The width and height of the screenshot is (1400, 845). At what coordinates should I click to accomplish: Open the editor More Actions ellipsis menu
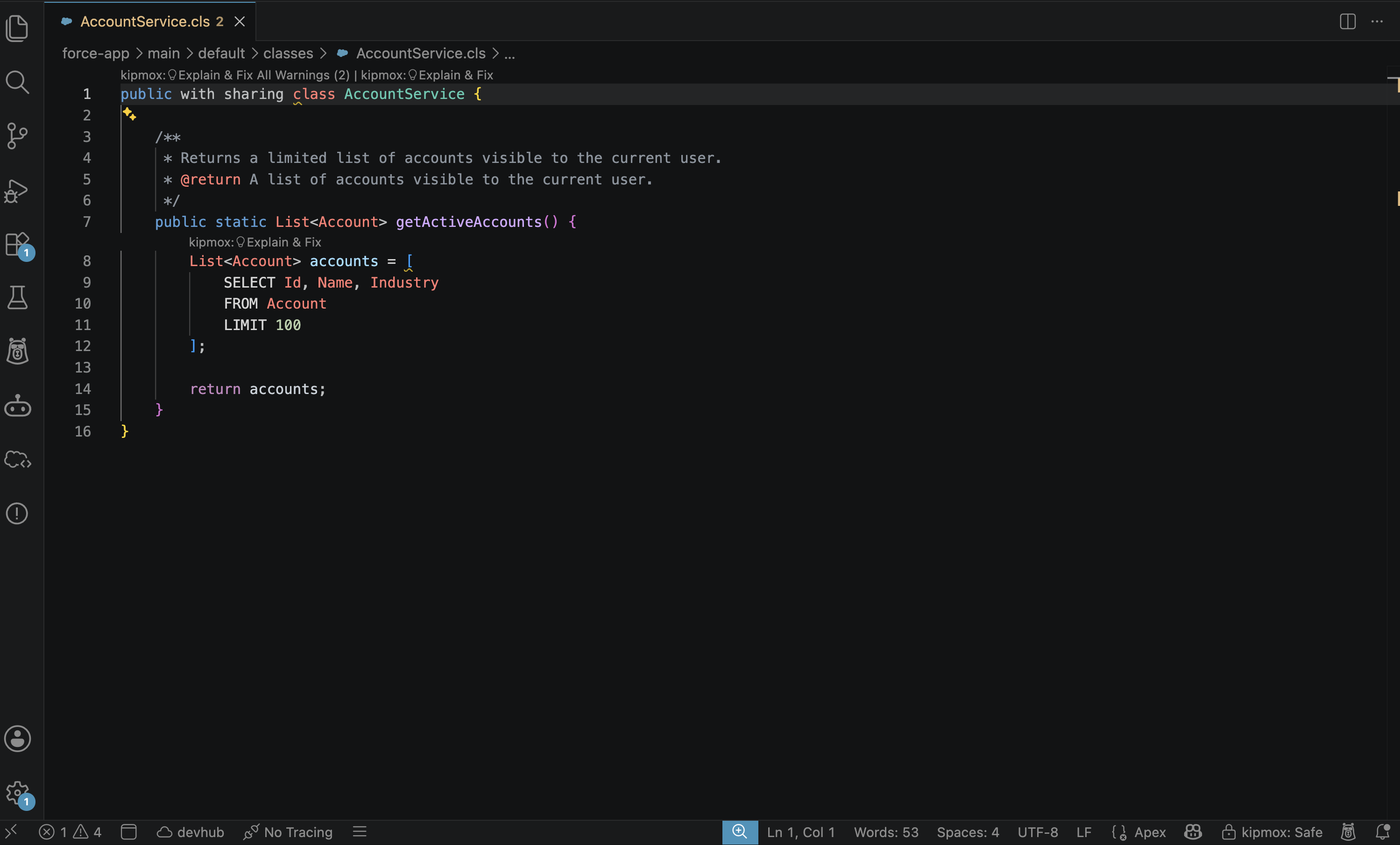[1377, 21]
